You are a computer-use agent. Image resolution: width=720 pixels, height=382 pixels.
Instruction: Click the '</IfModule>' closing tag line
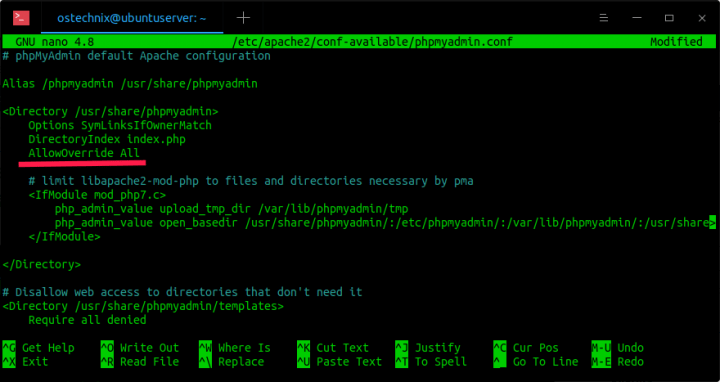(64, 236)
